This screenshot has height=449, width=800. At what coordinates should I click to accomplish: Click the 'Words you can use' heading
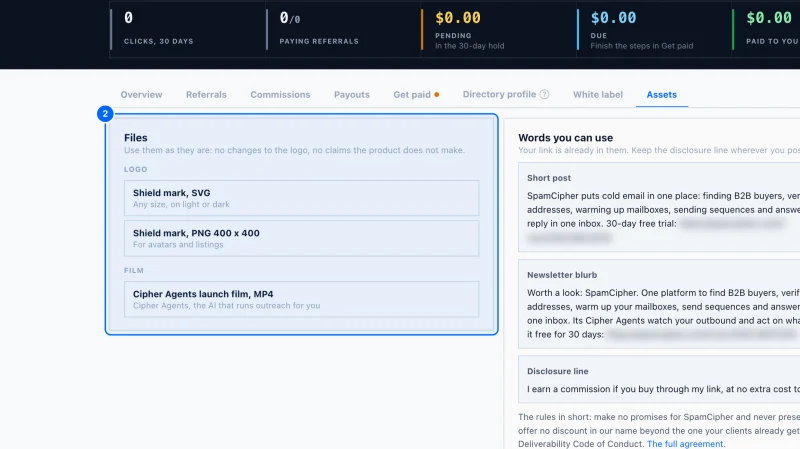565,138
